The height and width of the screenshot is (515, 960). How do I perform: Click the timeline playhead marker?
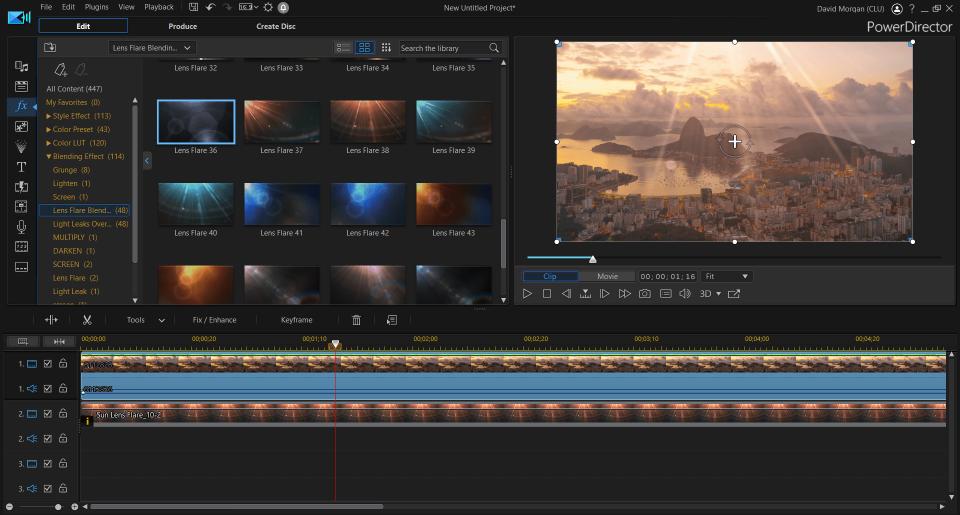pos(335,344)
